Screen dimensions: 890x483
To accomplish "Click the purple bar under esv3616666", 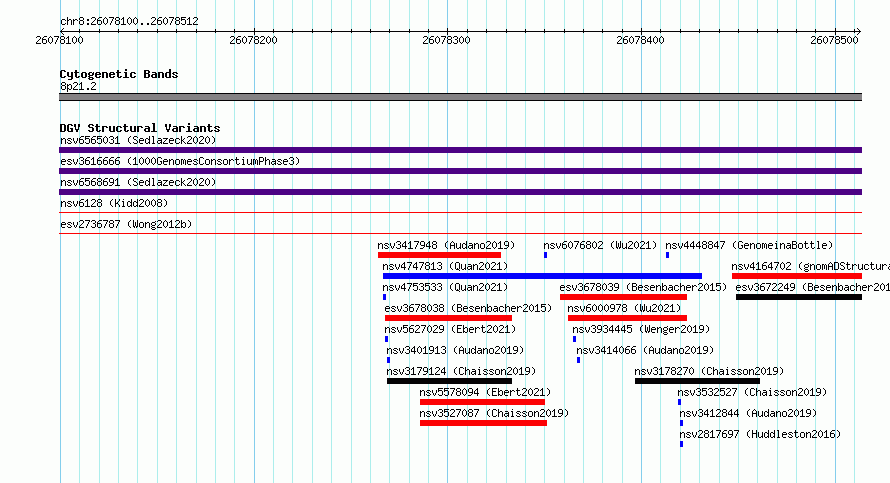I will pyautogui.click(x=460, y=171).
